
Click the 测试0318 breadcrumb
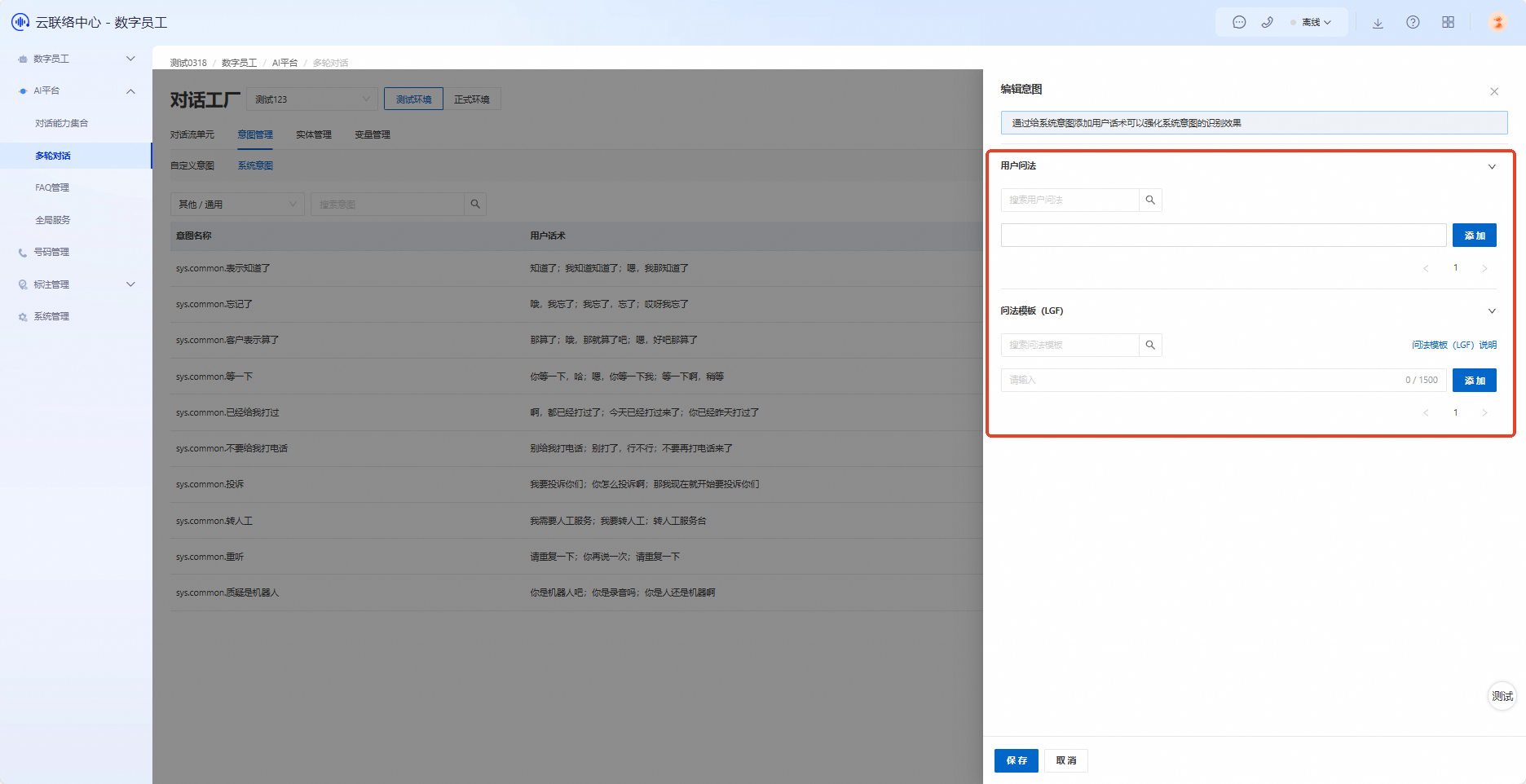[x=188, y=63]
